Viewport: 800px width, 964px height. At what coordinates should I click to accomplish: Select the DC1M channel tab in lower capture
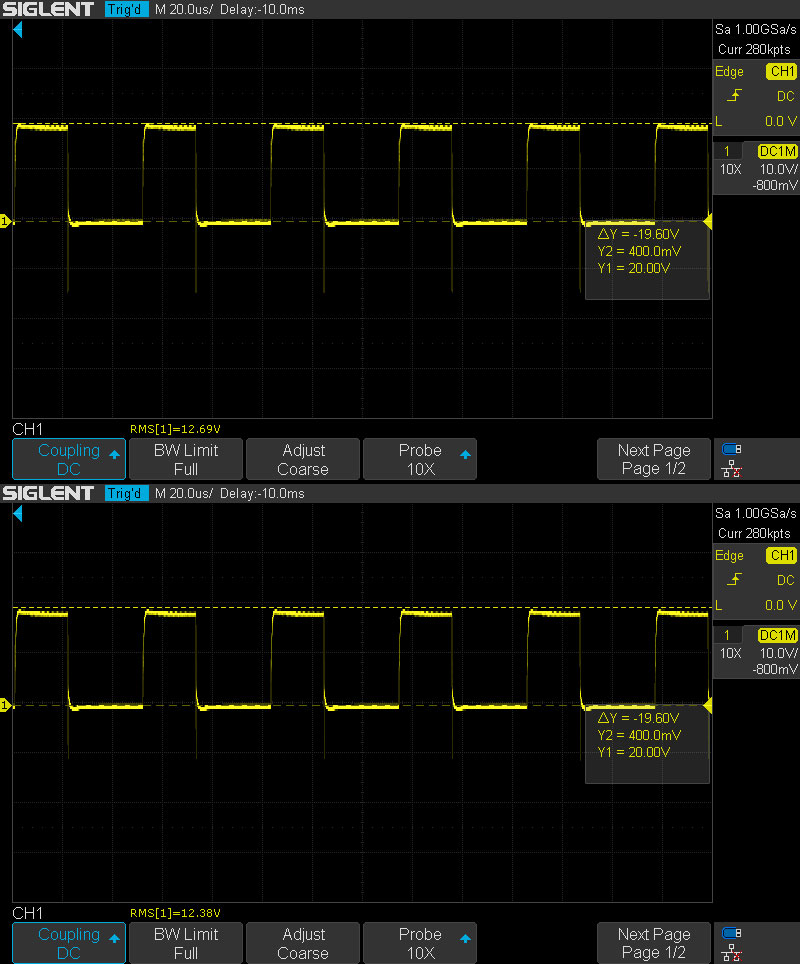777,635
